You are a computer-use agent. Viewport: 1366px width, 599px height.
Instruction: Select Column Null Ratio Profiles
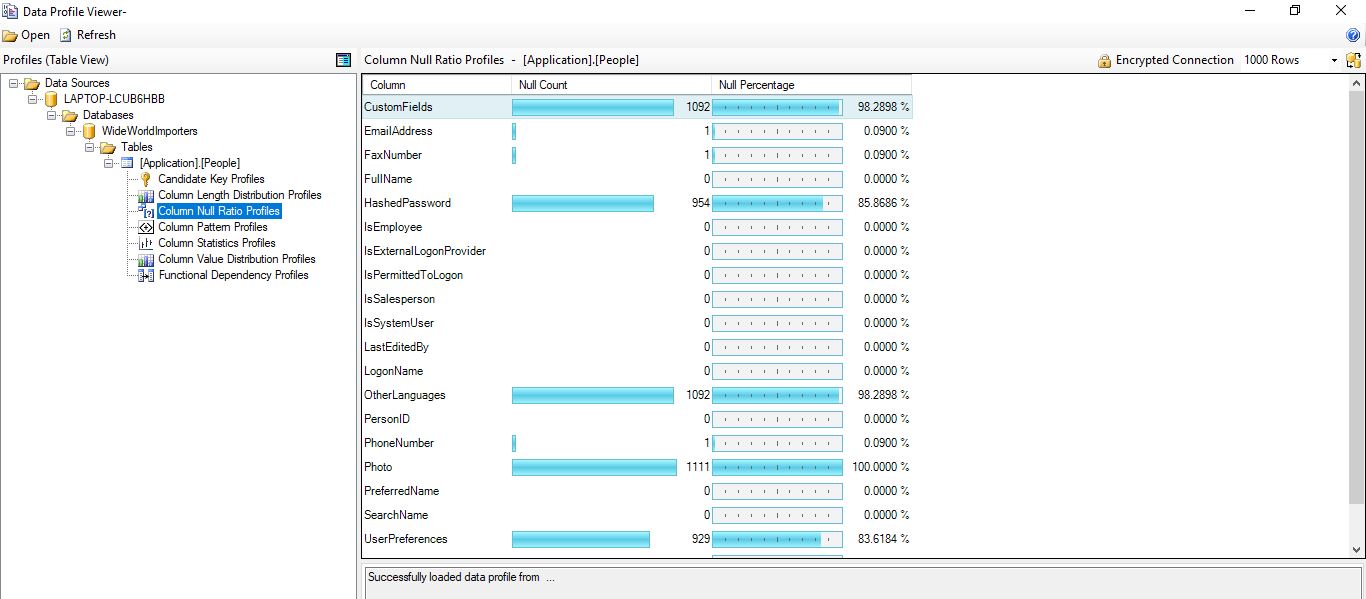pos(219,211)
